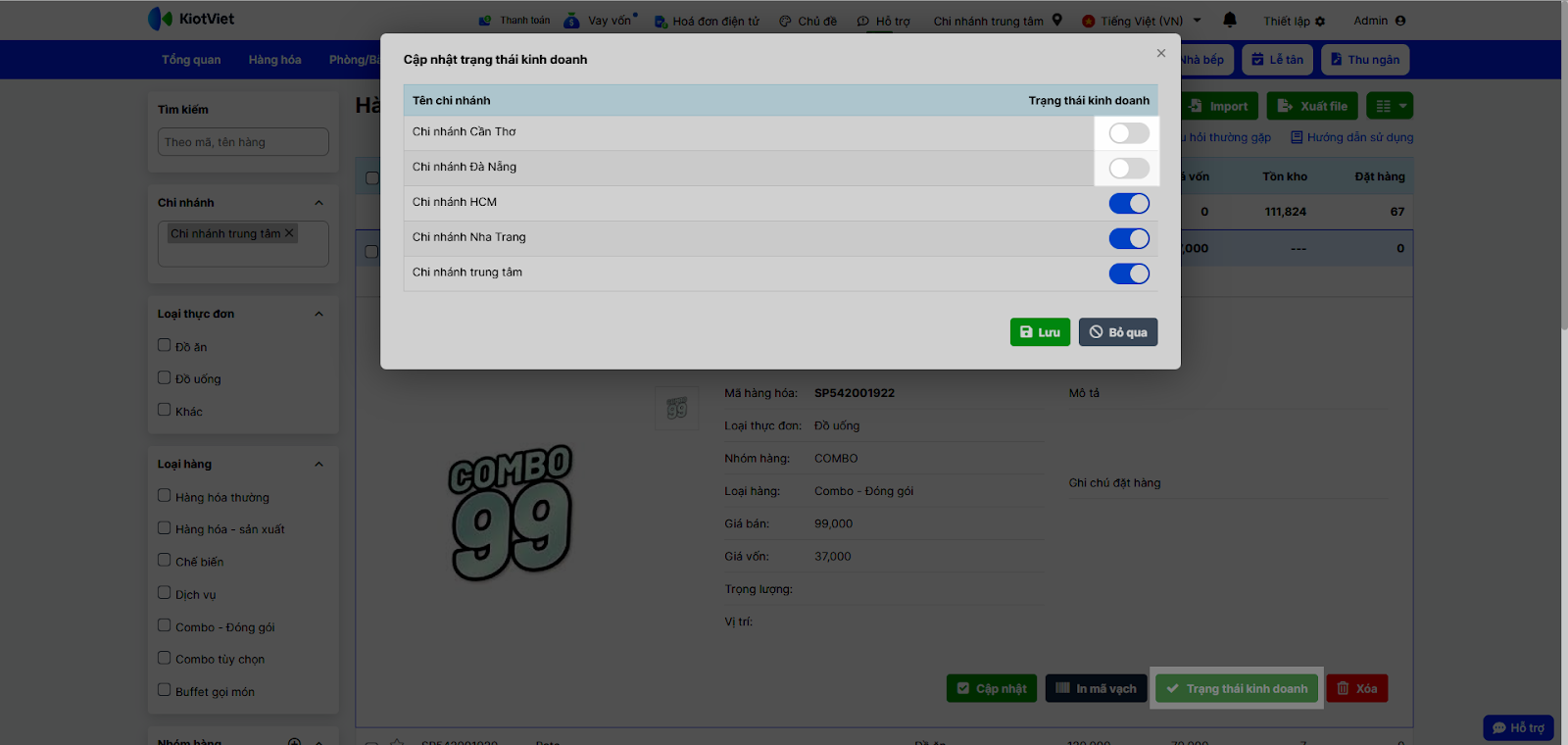
Task: Check the Hàng hóa thường checkbox
Action: [165, 496]
